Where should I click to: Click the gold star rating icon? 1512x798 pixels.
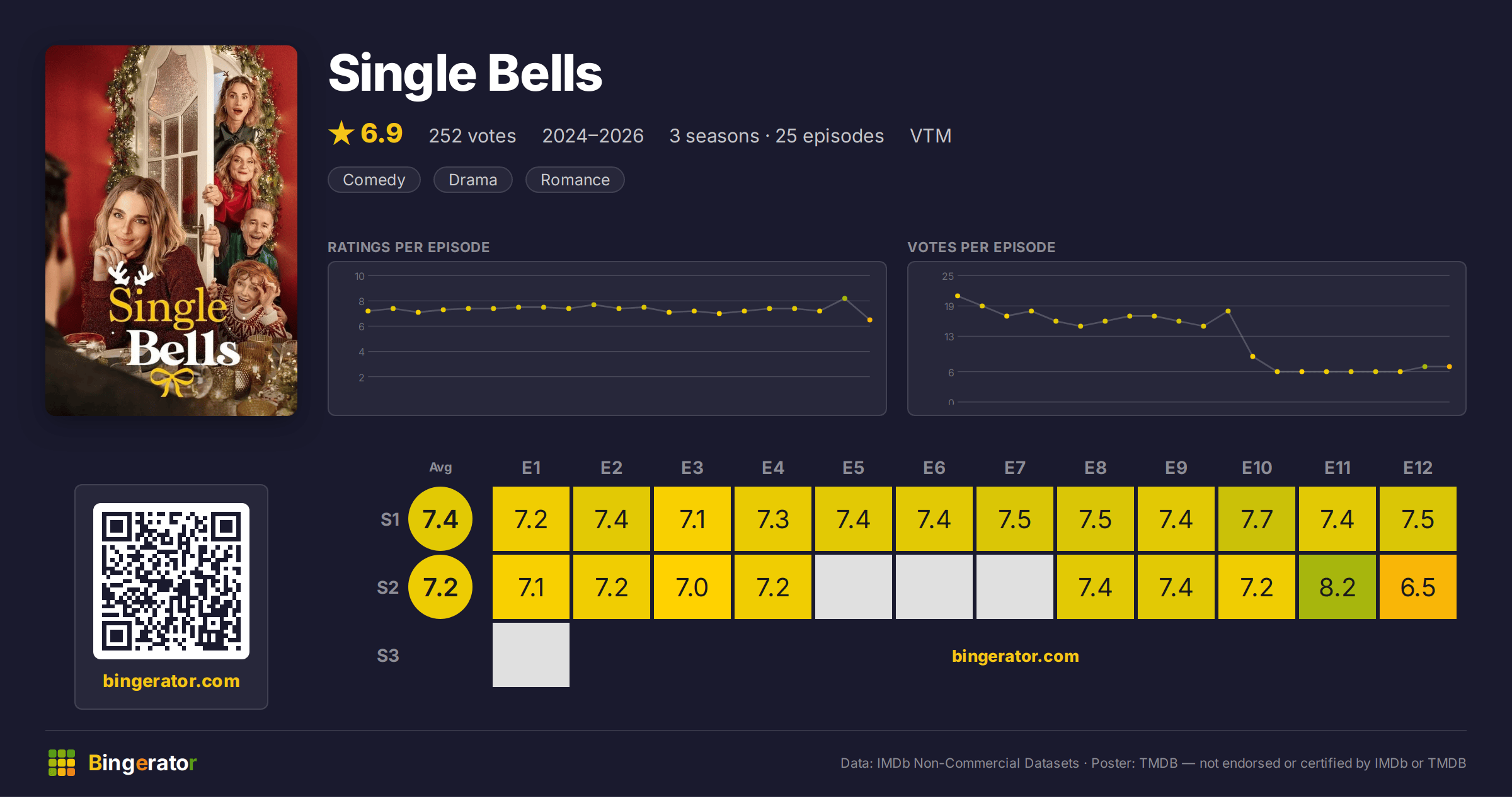[x=341, y=133]
